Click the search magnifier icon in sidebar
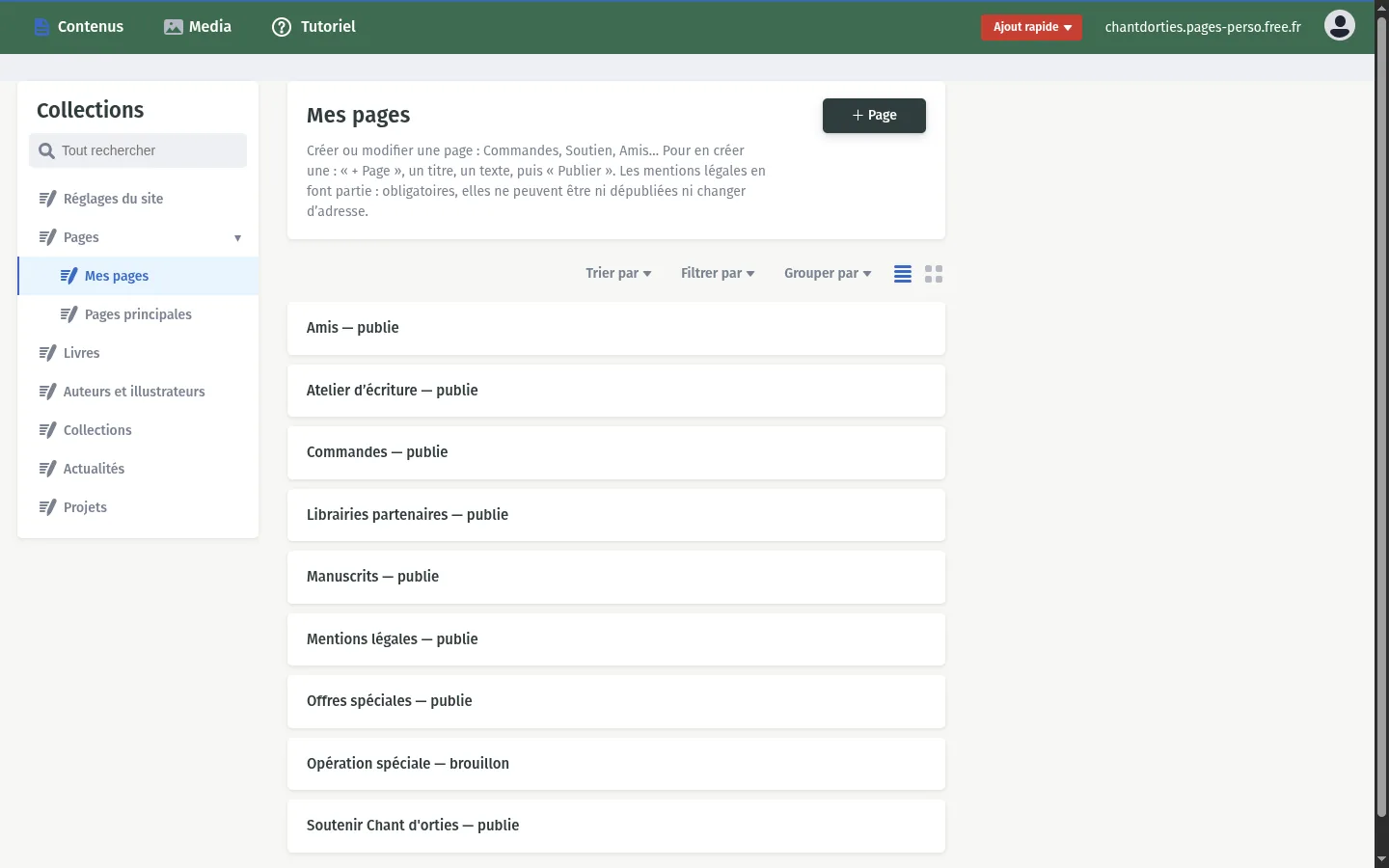This screenshot has width=1389, height=868. (x=46, y=150)
